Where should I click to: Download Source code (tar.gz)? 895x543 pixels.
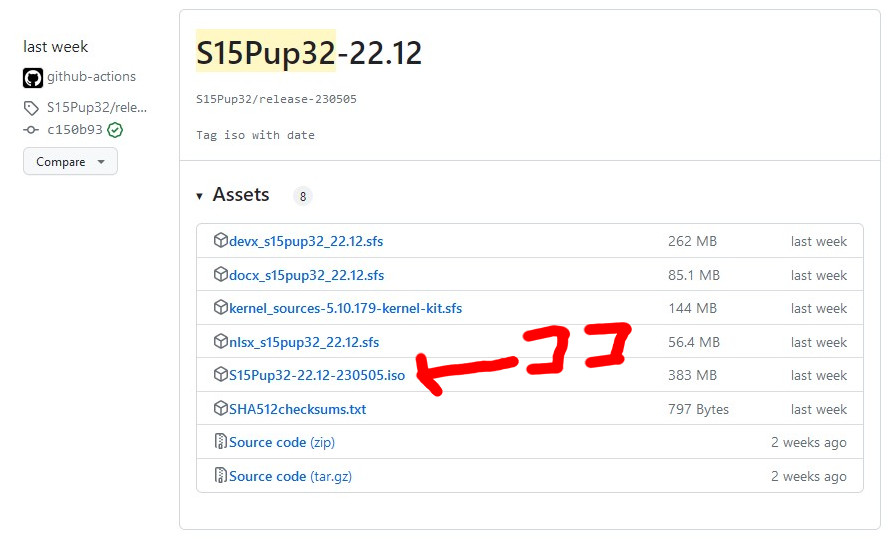point(291,476)
